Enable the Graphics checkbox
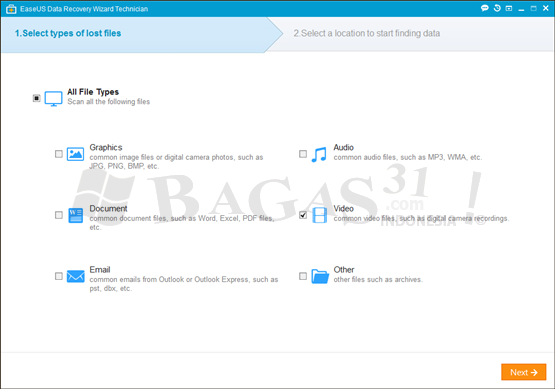 [59, 154]
